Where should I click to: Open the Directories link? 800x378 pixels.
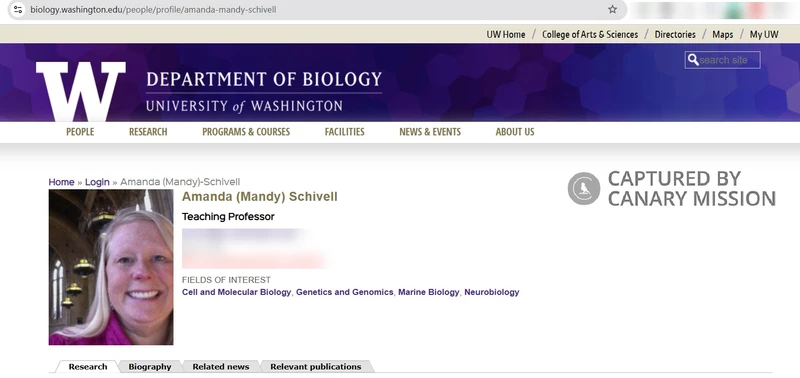click(x=675, y=35)
